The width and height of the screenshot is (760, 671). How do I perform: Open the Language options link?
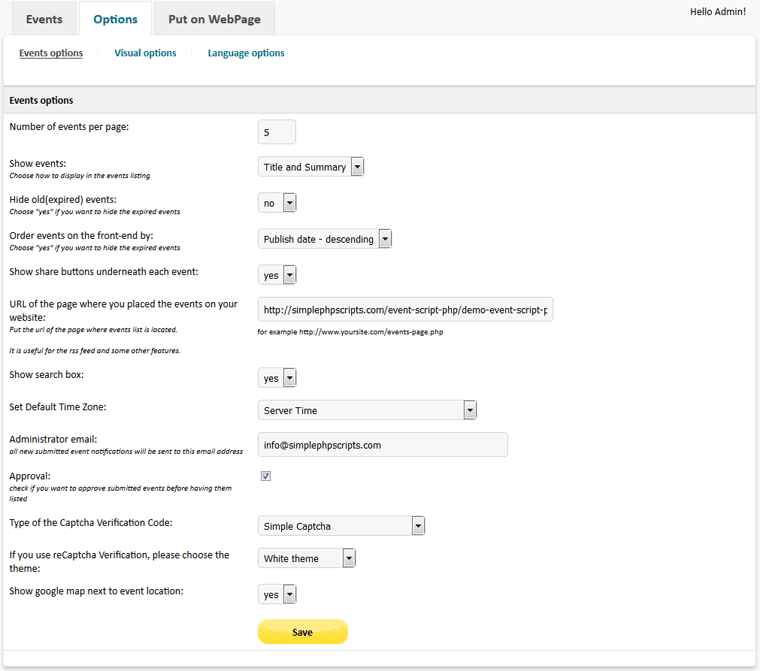pos(246,53)
